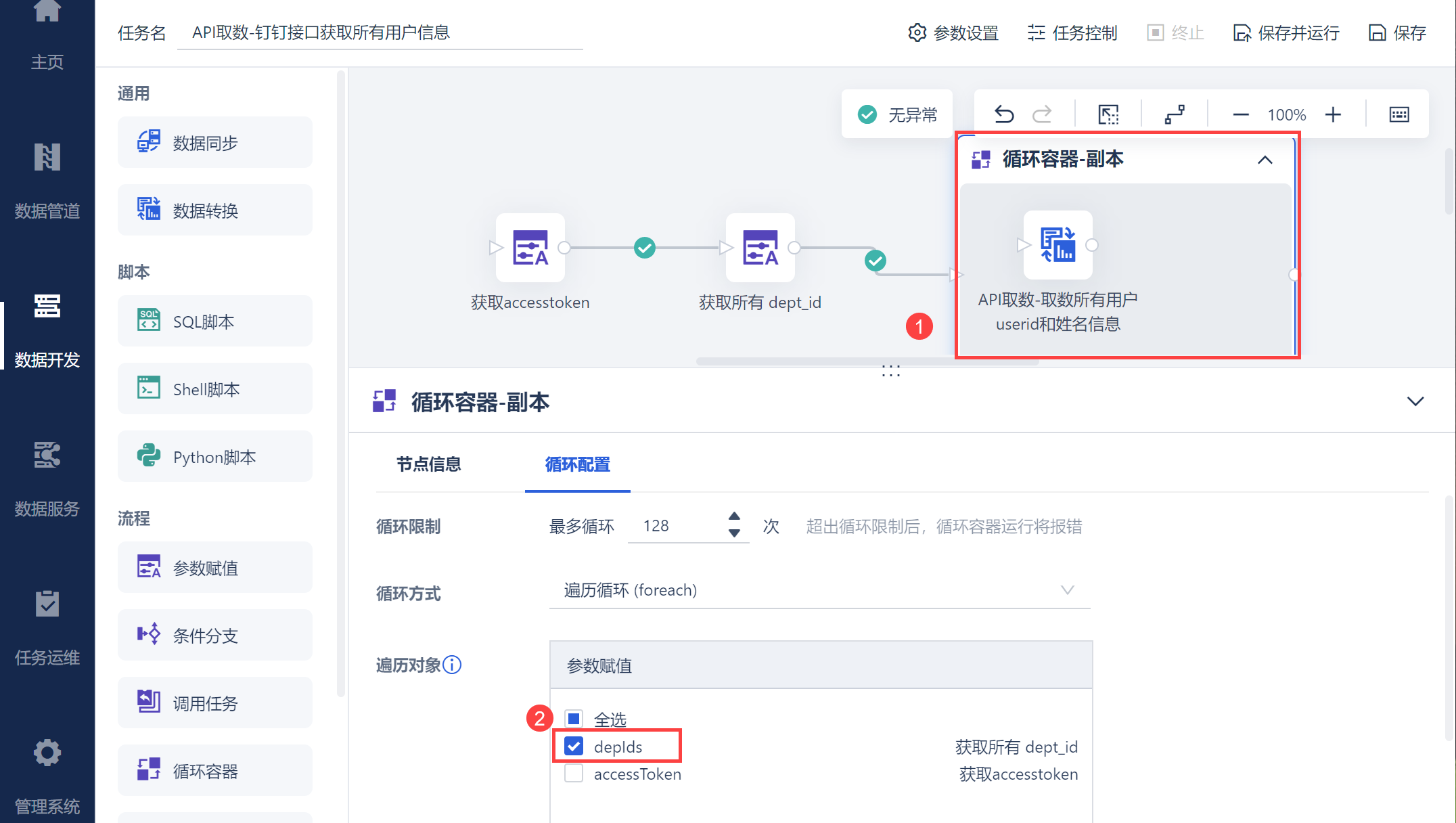Toggle the 全选 checkbox
This screenshot has height=823, width=1456.
[x=574, y=719]
